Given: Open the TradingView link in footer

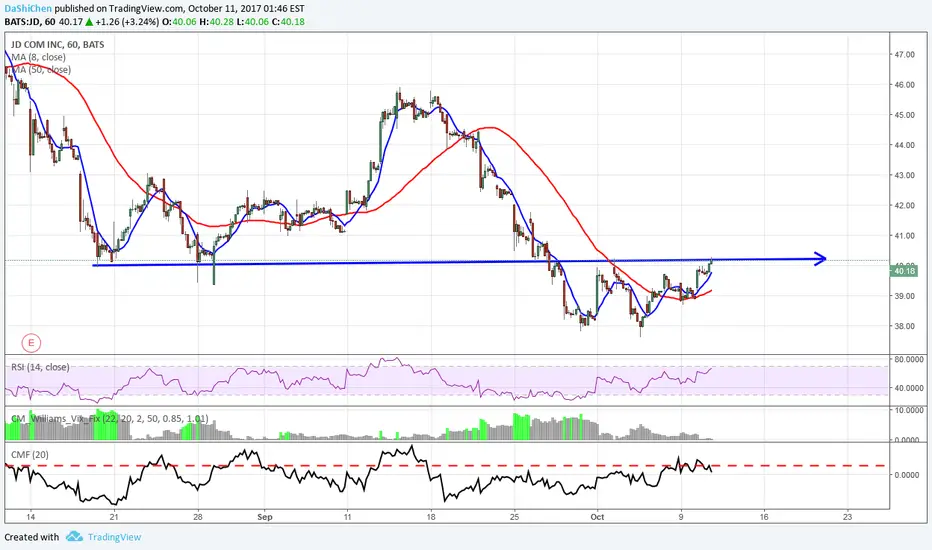Looking at the screenshot, I should click(x=114, y=537).
